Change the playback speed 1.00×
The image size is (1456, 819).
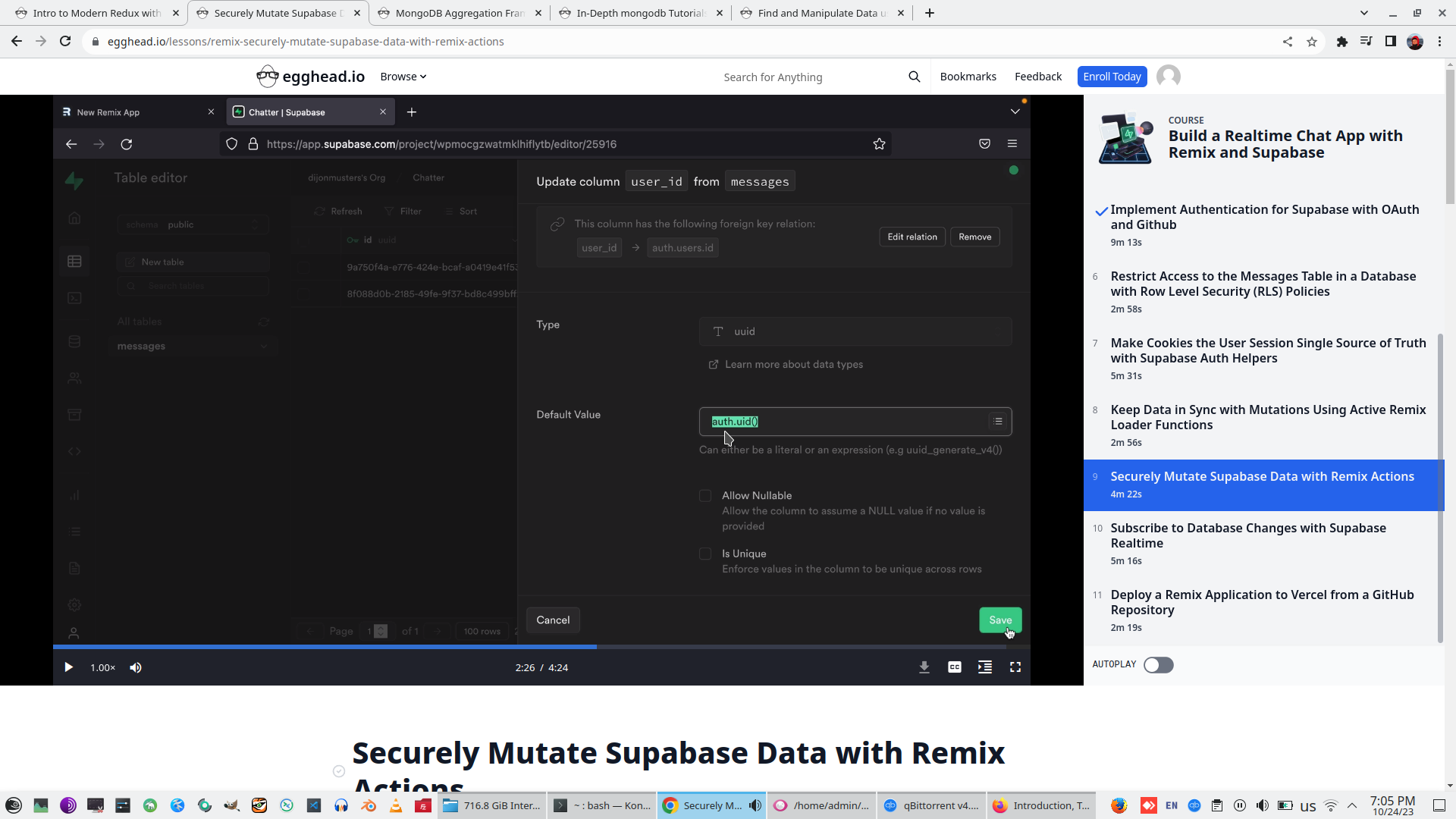(102, 667)
